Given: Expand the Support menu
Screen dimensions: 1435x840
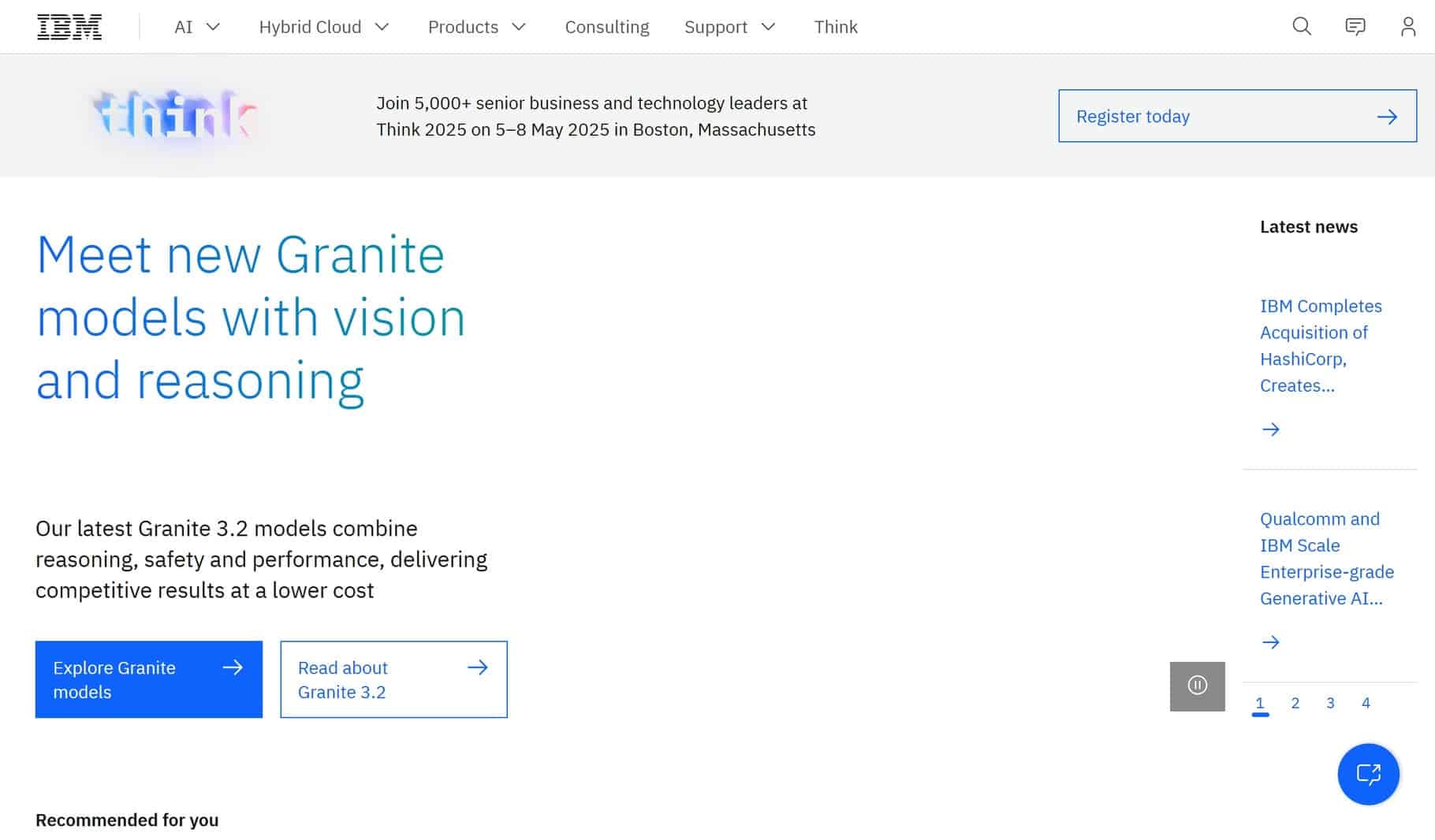Looking at the screenshot, I should [730, 27].
